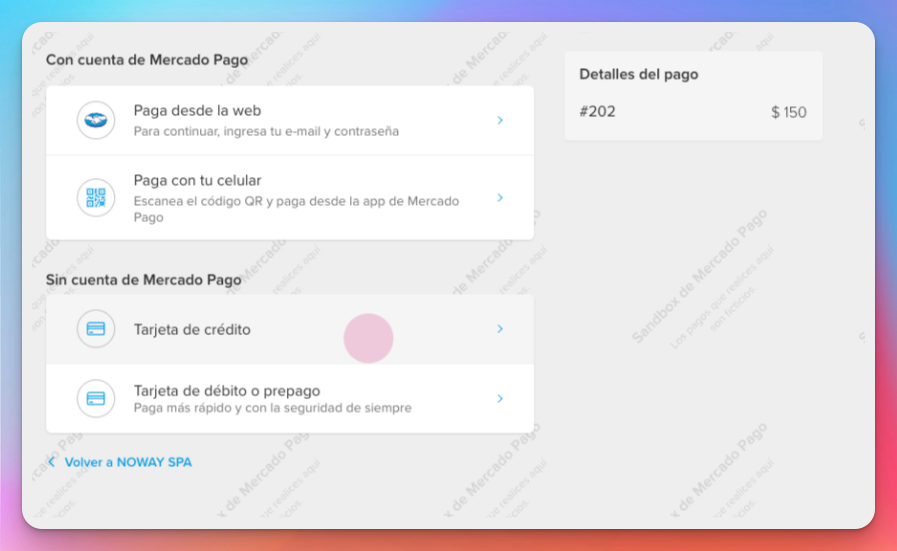Click the Sin cuenta de Mercado Pago heading
This screenshot has height=551, width=897.
click(144, 280)
